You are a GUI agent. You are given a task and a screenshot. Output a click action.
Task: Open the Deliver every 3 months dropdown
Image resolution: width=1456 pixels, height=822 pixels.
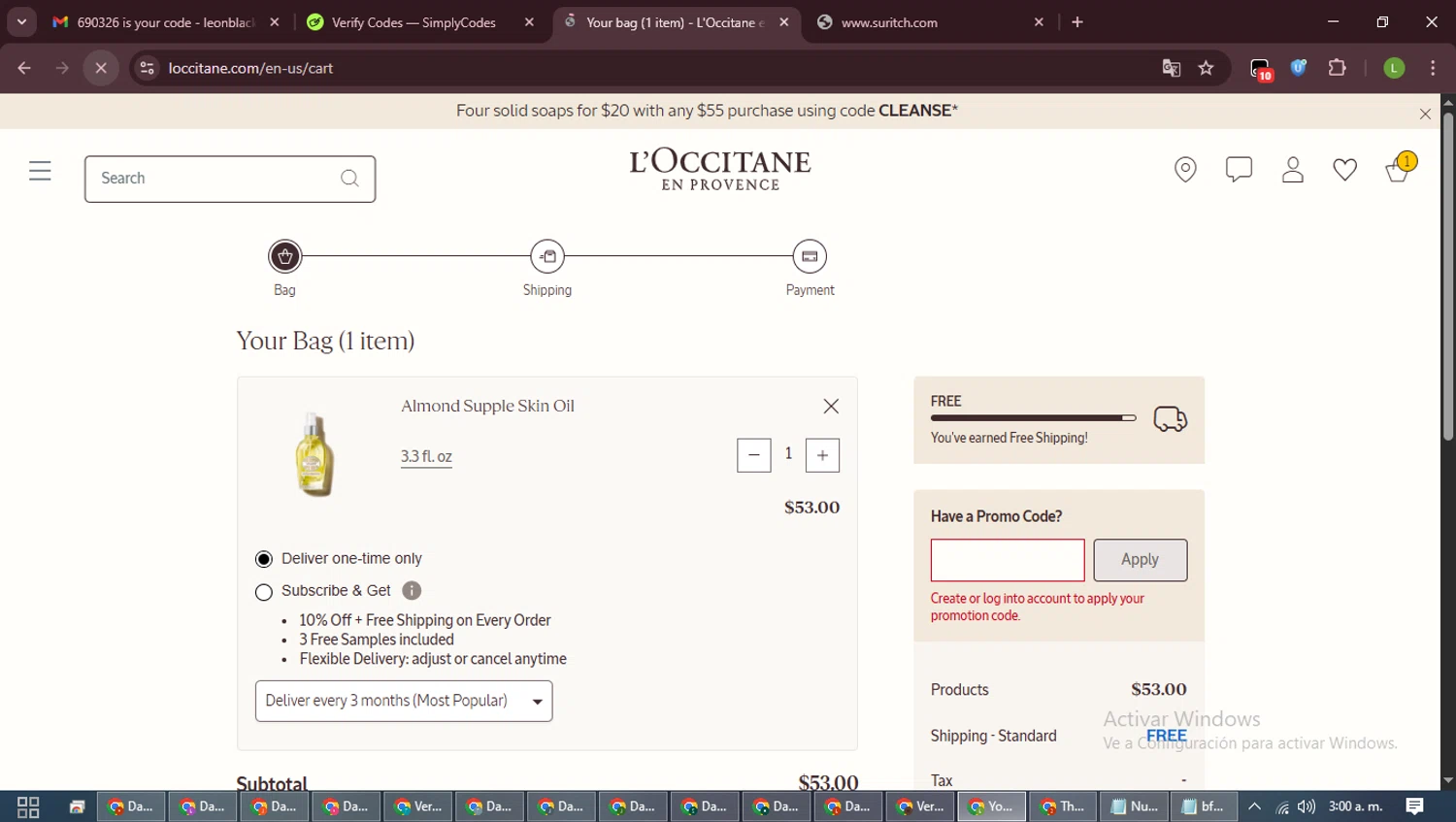[404, 702]
